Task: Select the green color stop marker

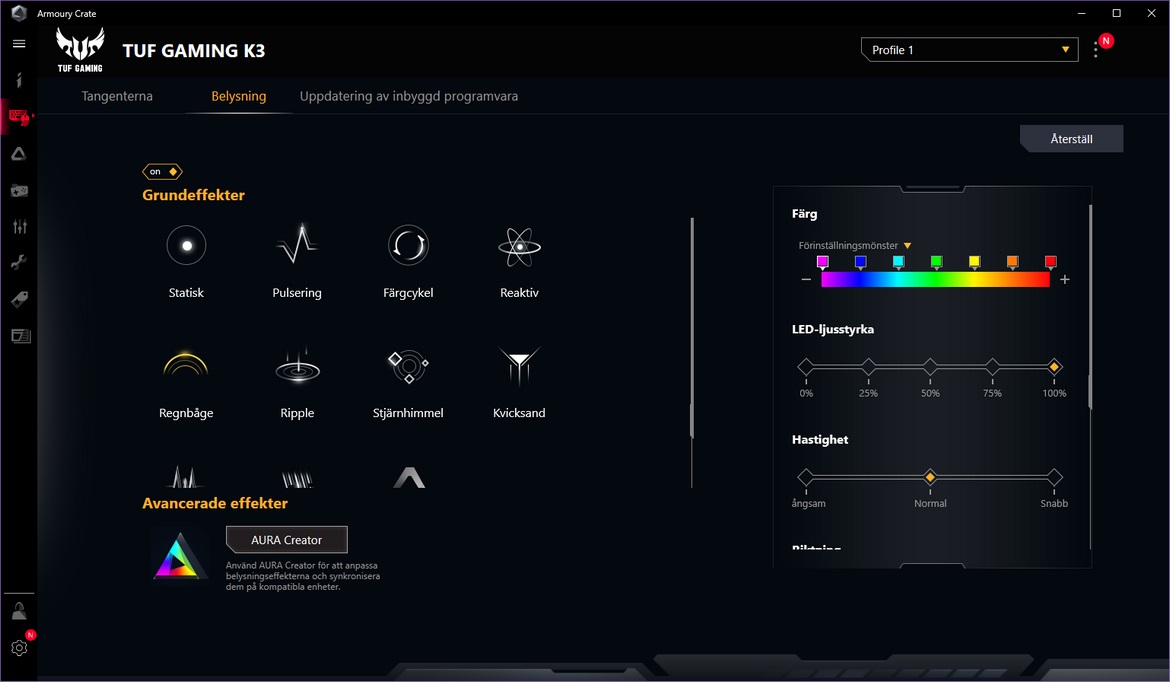Action: [936, 262]
